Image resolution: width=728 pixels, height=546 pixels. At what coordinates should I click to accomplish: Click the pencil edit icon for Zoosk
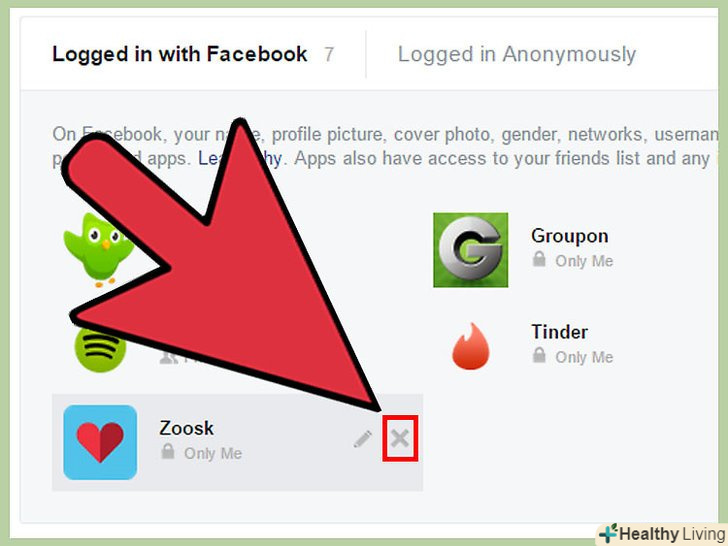363,439
